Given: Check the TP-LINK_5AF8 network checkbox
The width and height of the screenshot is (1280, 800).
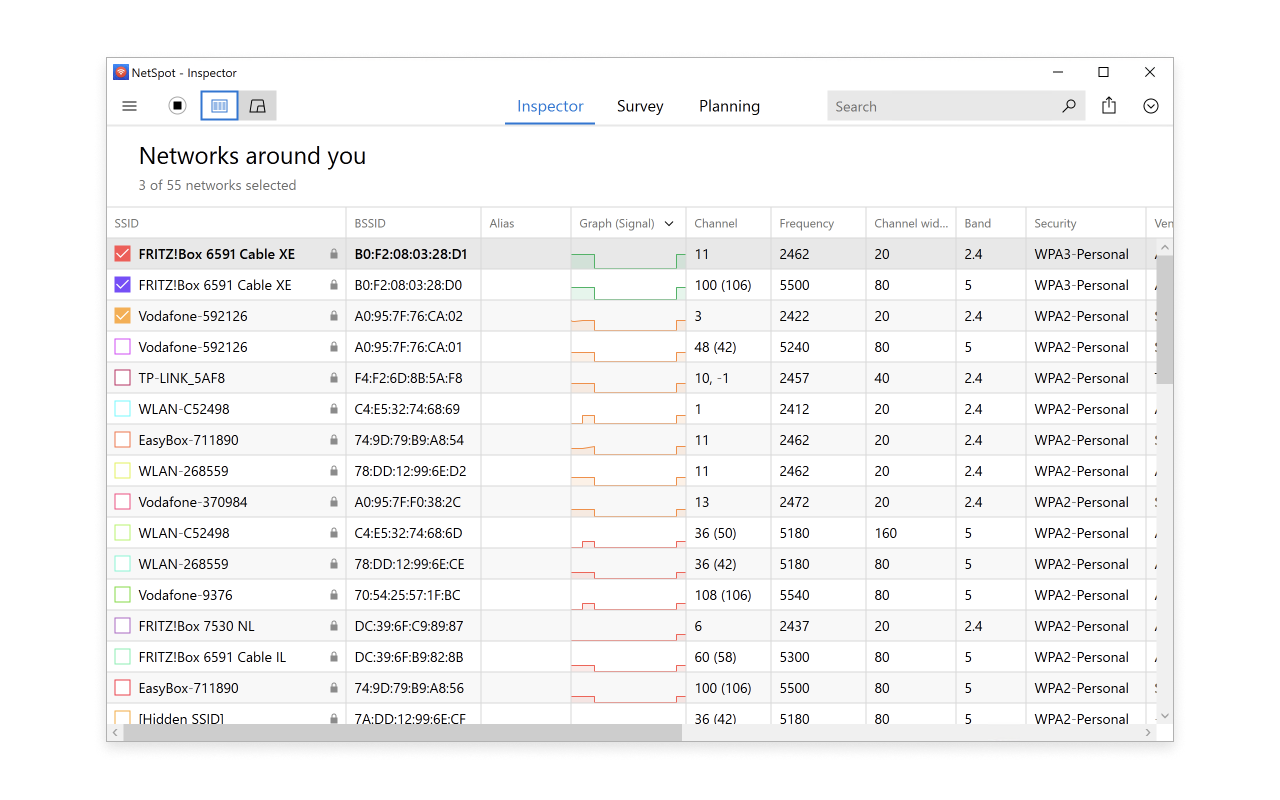Looking at the screenshot, I should (x=123, y=378).
